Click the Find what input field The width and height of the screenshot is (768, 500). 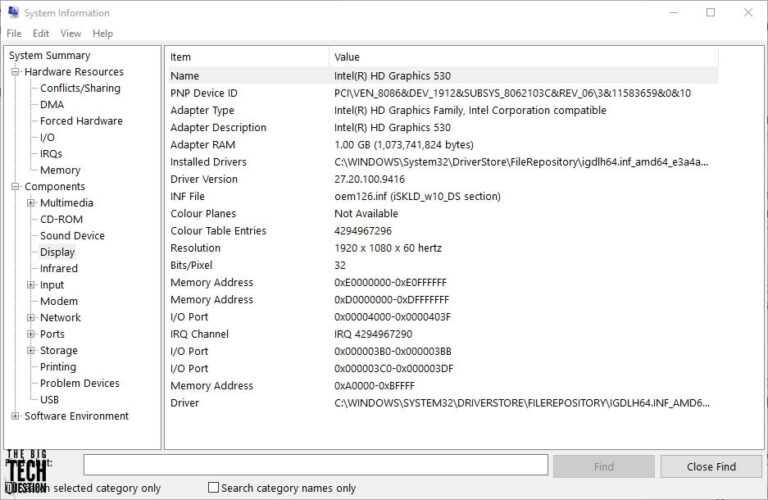315,465
